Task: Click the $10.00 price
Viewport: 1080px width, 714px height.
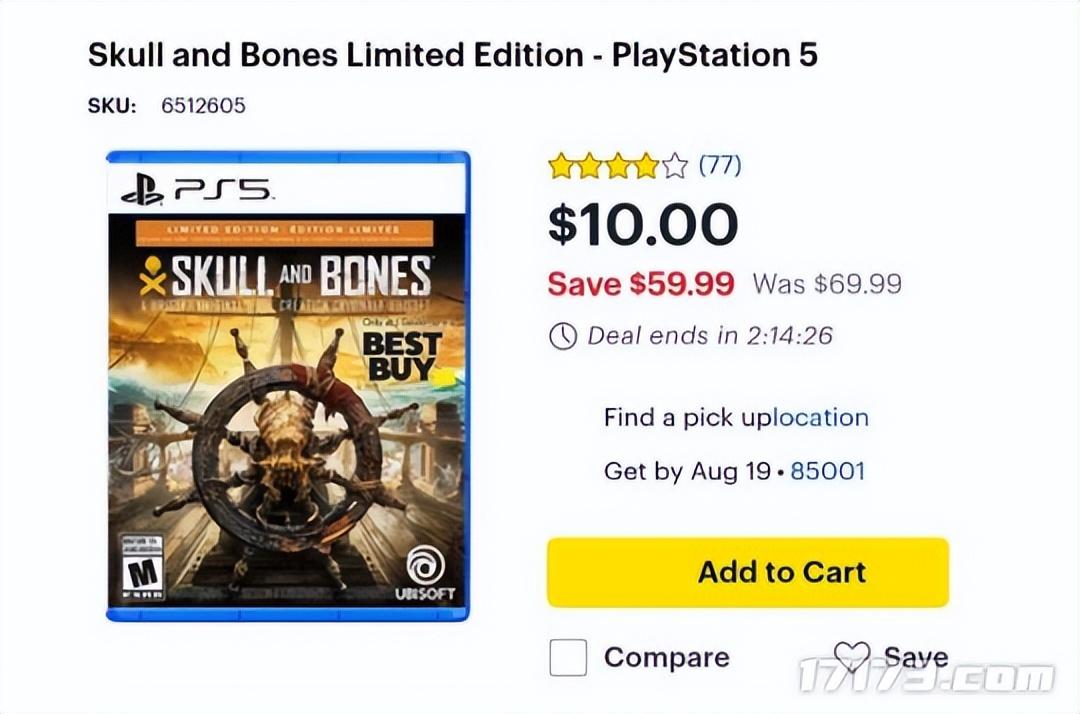Action: click(642, 223)
